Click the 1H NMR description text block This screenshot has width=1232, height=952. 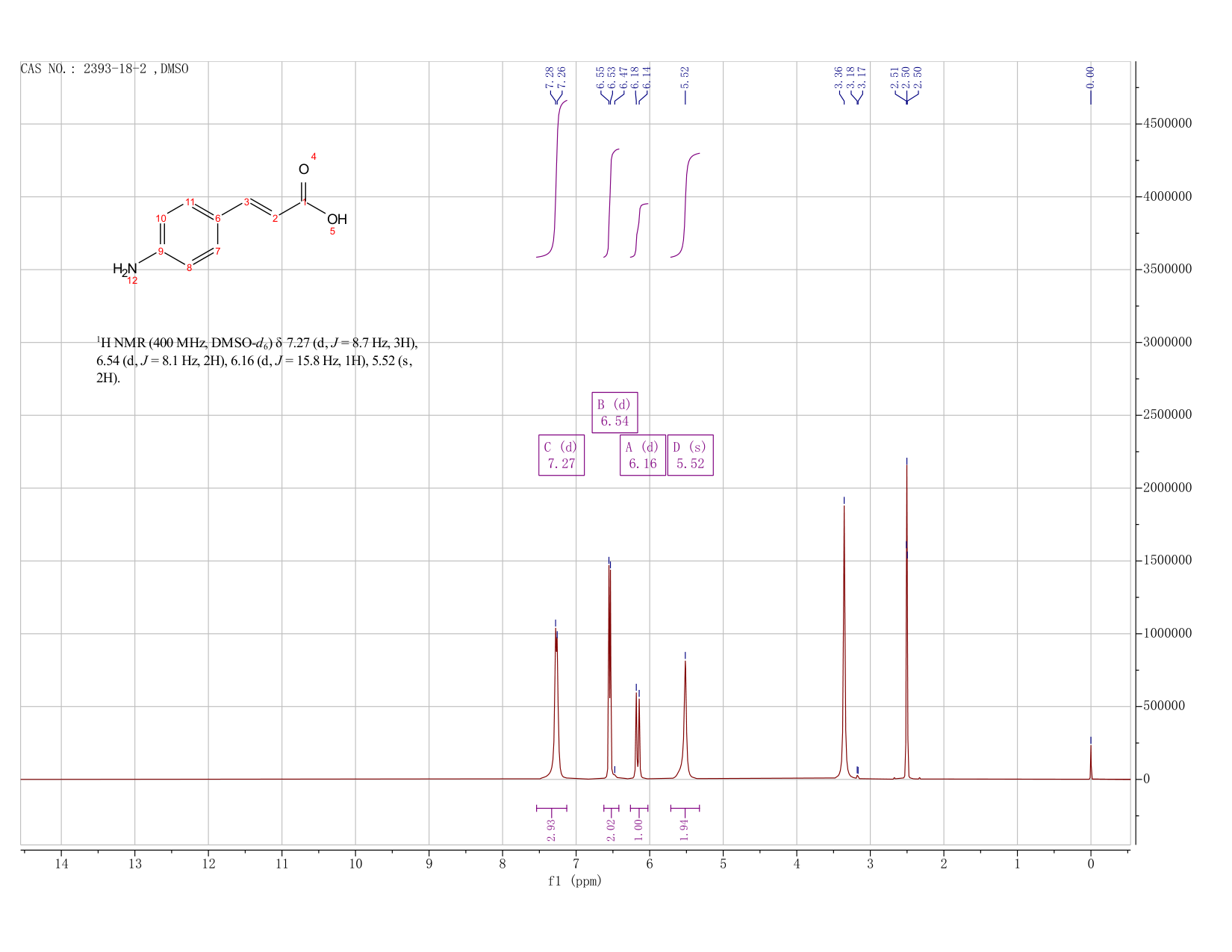pyautogui.click(x=257, y=360)
